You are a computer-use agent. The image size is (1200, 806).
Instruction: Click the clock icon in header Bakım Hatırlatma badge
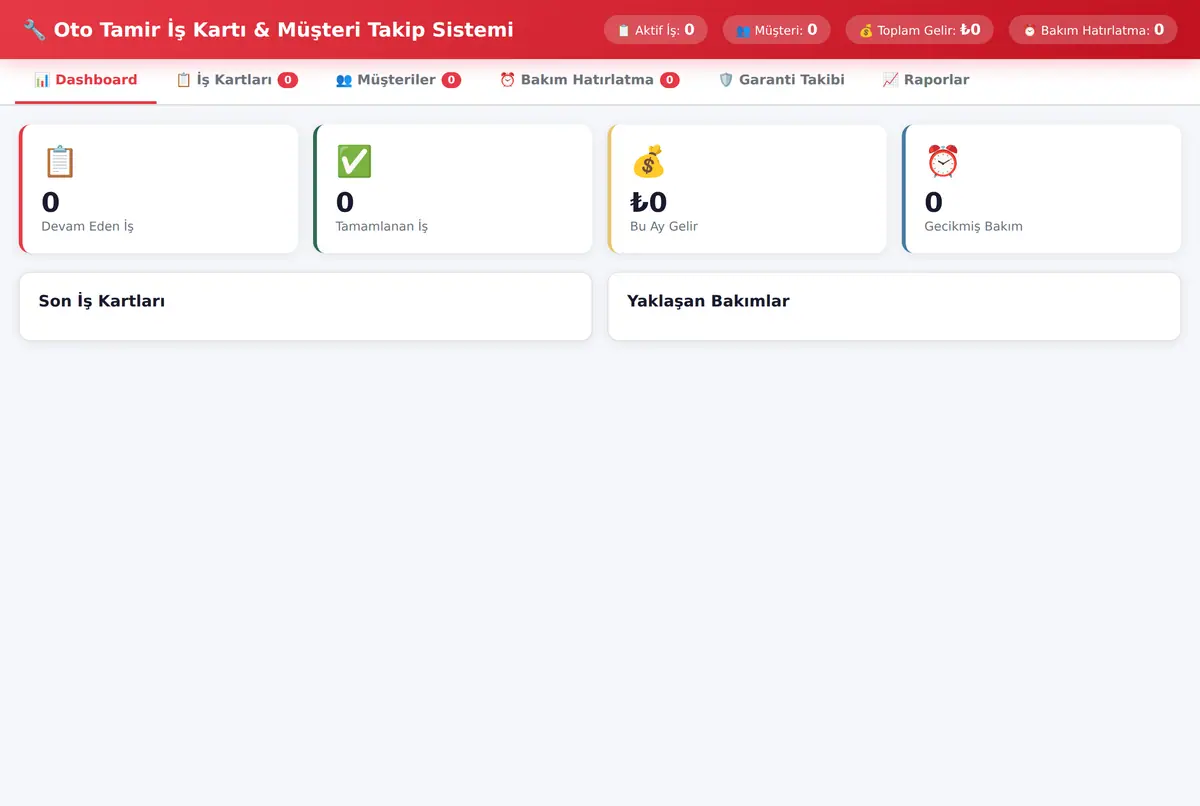click(x=1029, y=31)
